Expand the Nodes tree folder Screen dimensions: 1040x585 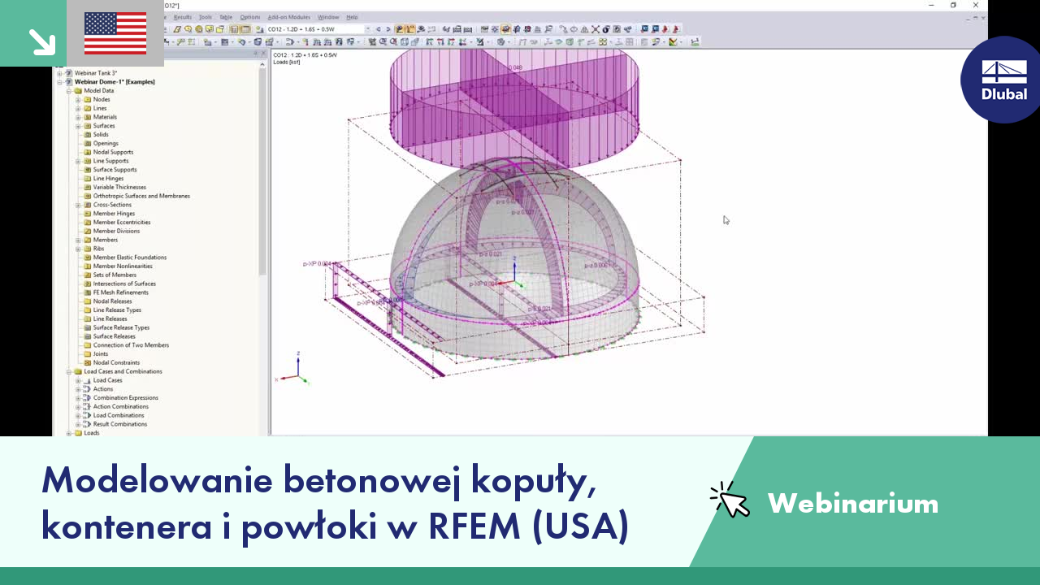pos(78,99)
